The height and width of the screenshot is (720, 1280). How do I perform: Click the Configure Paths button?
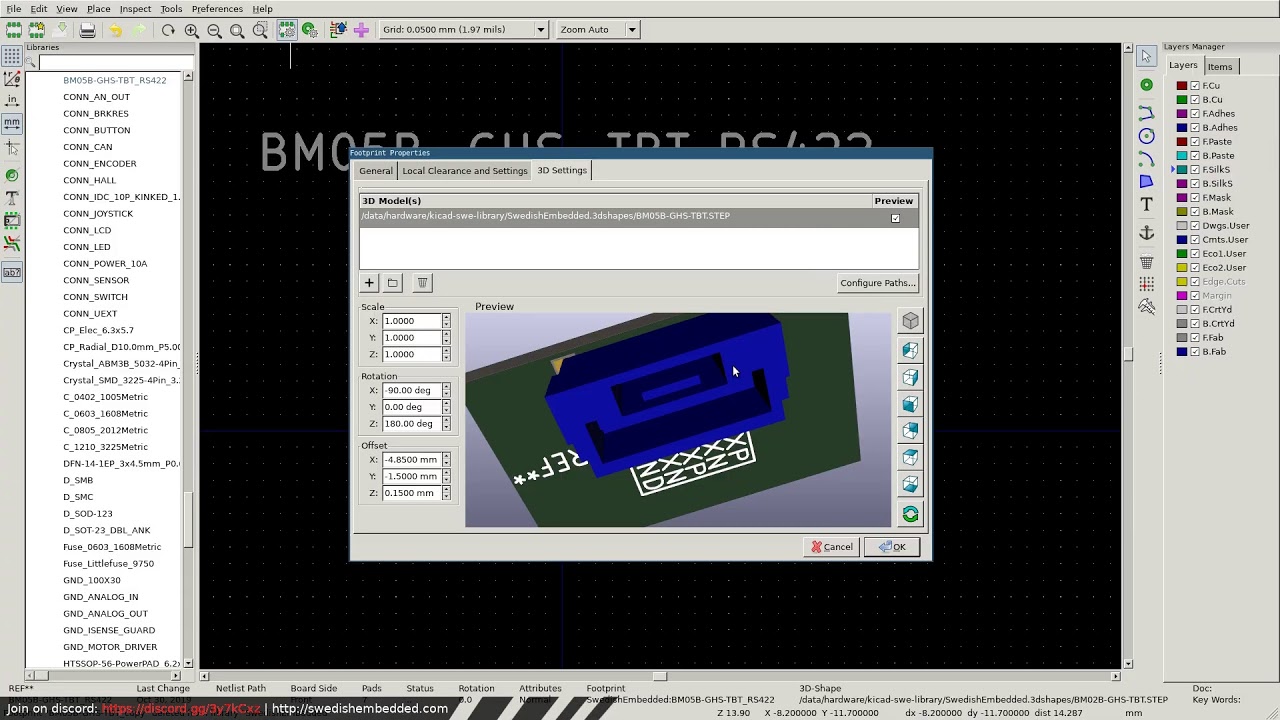click(878, 283)
